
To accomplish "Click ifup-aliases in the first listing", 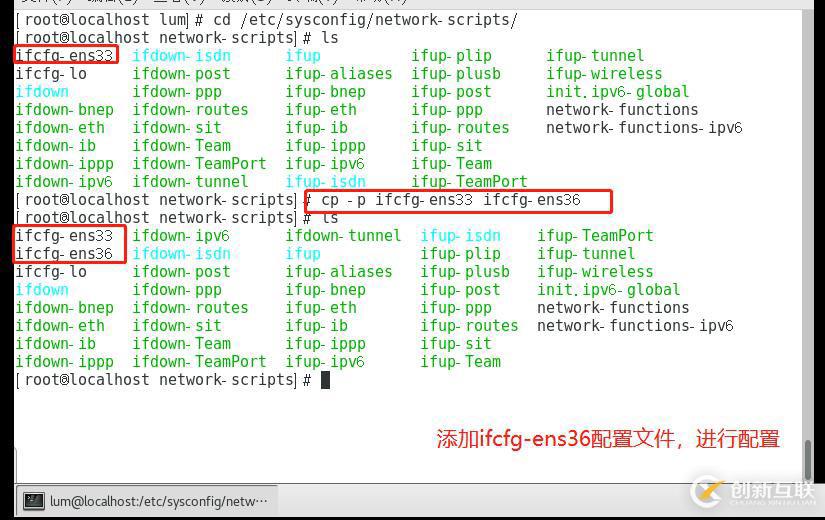I will coord(339,74).
